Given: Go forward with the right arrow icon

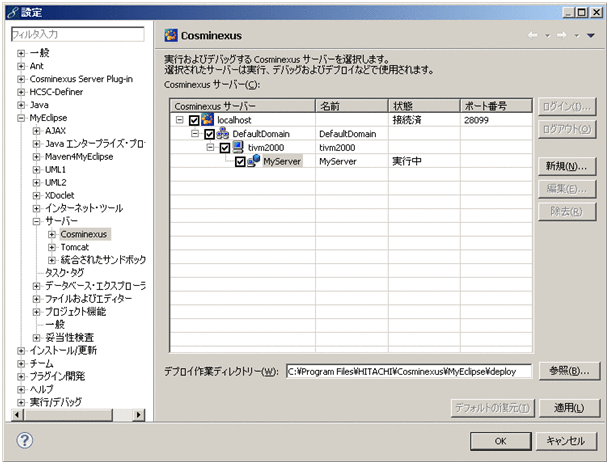Looking at the screenshot, I should click(x=562, y=35).
